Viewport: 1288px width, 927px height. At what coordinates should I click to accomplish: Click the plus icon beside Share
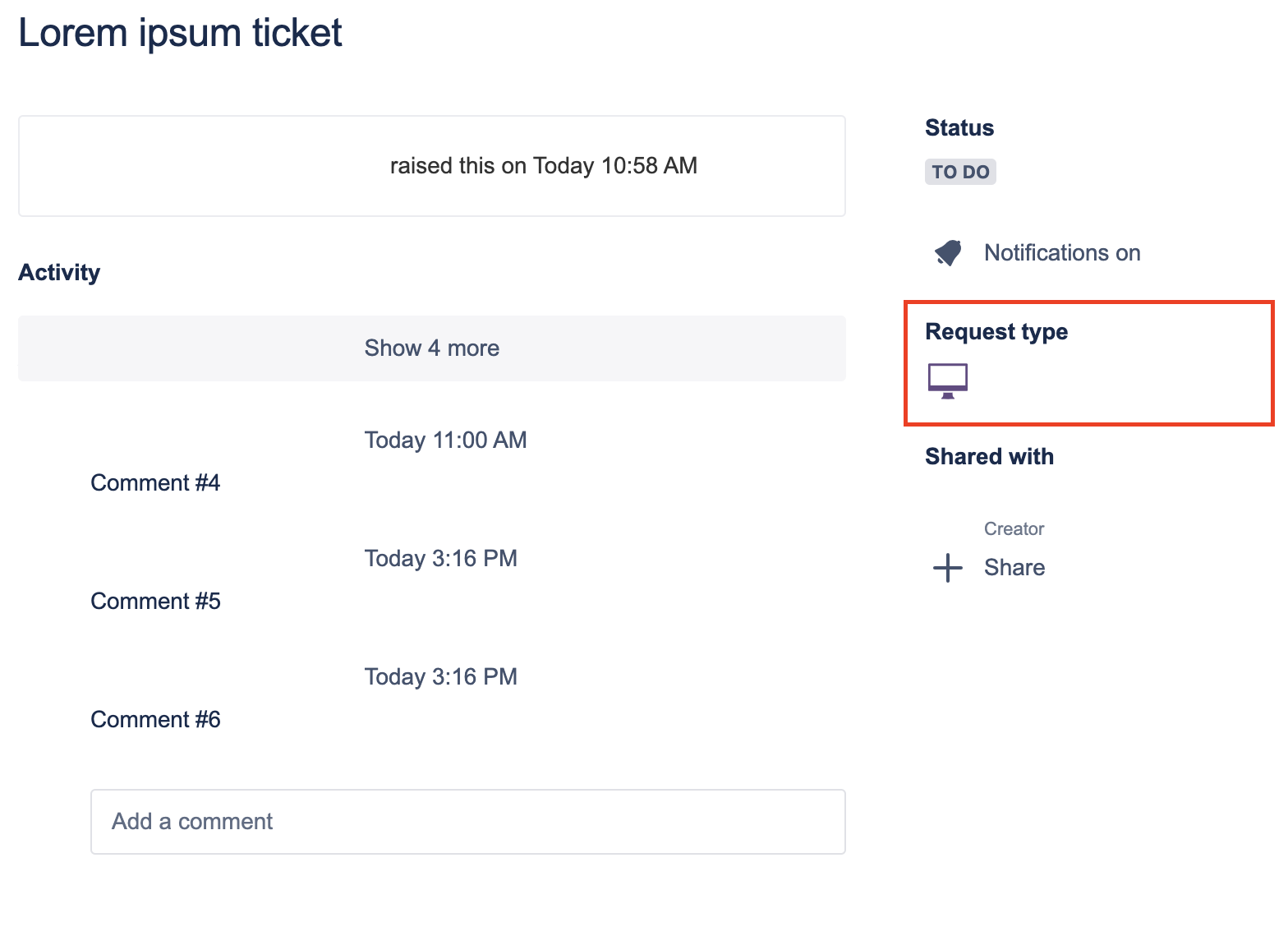948,568
